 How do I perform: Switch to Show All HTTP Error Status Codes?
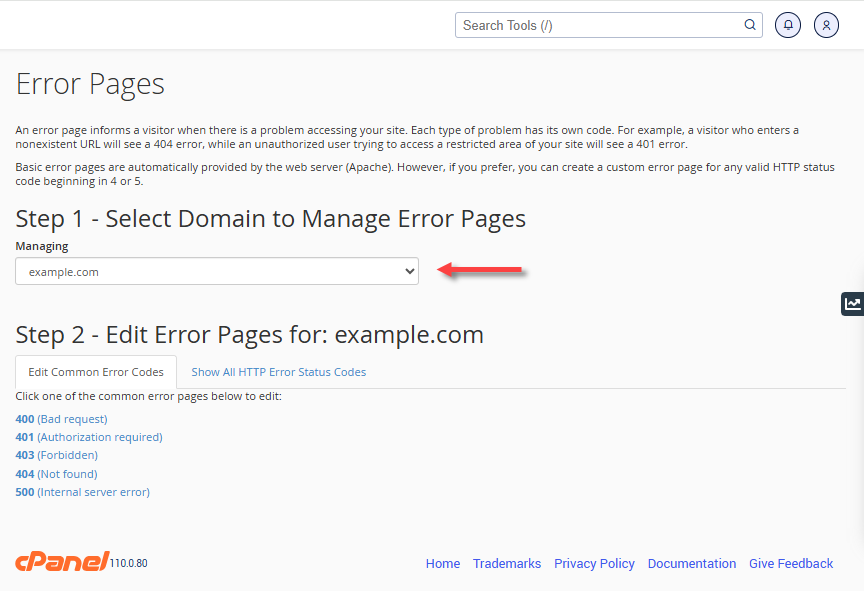click(278, 371)
